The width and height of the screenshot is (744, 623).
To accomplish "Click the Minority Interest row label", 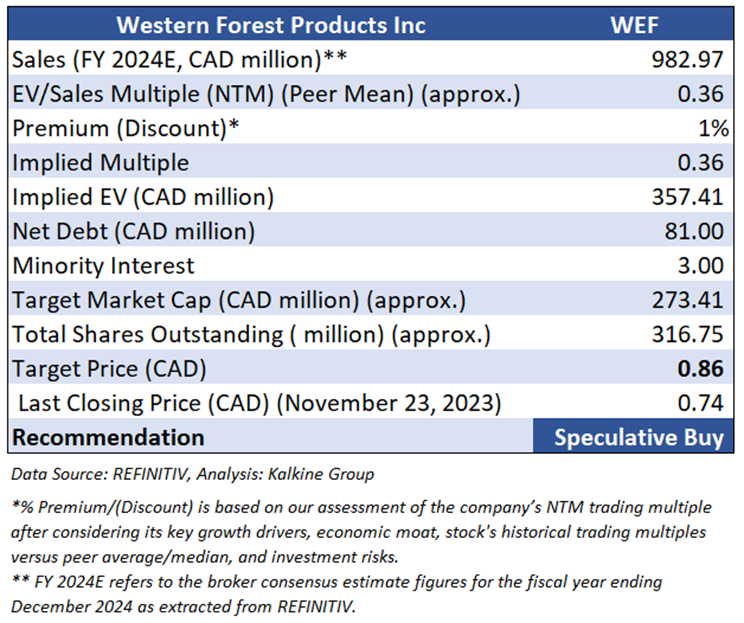I will coord(104,266).
